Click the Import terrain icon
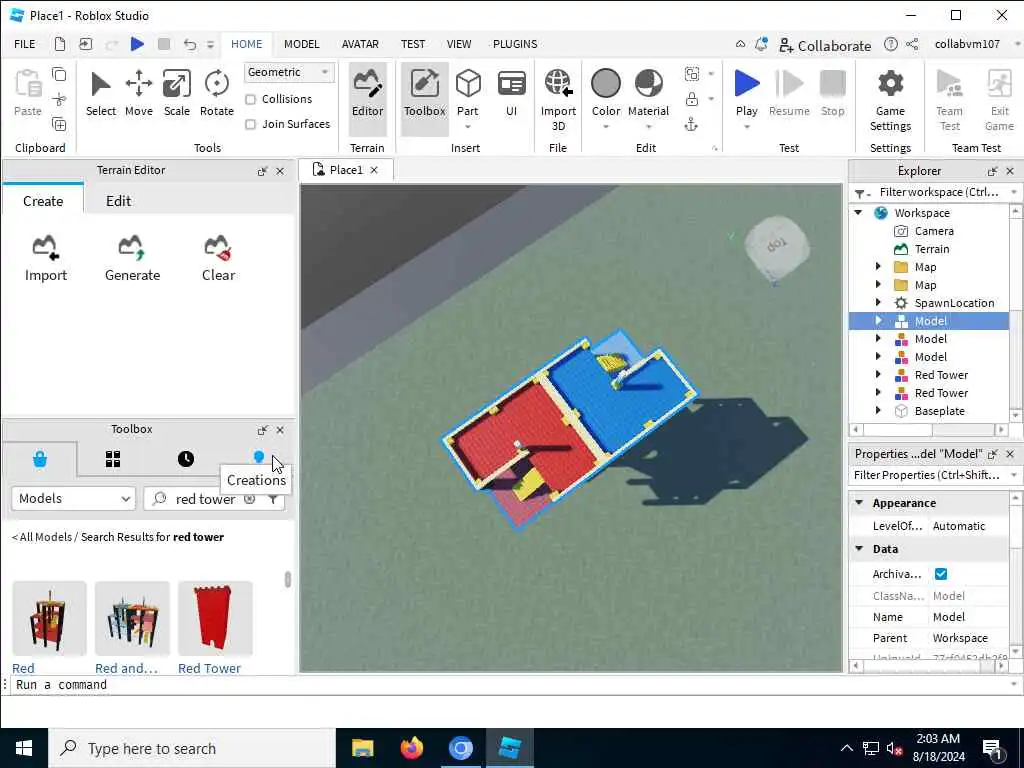This screenshot has width=1024, height=768. click(x=46, y=259)
